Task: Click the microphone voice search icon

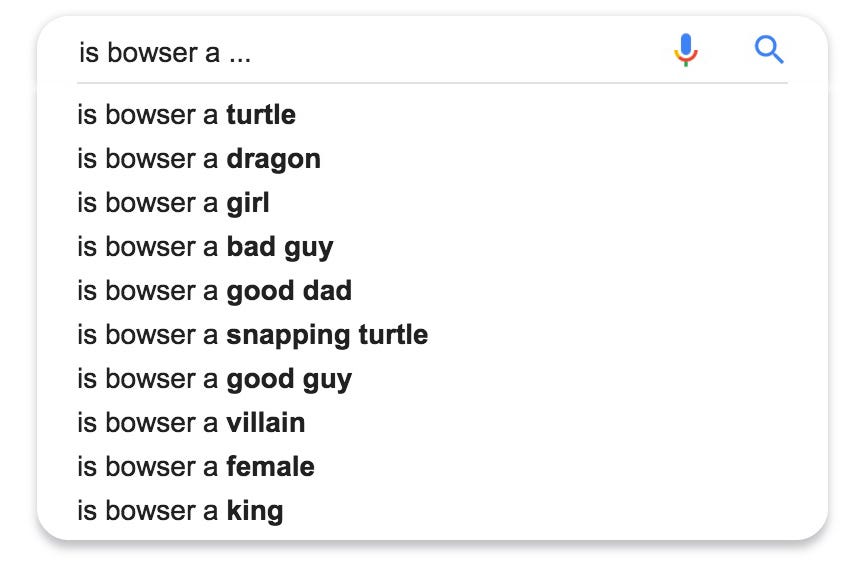Action: pyautogui.click(x=686, y=50)
